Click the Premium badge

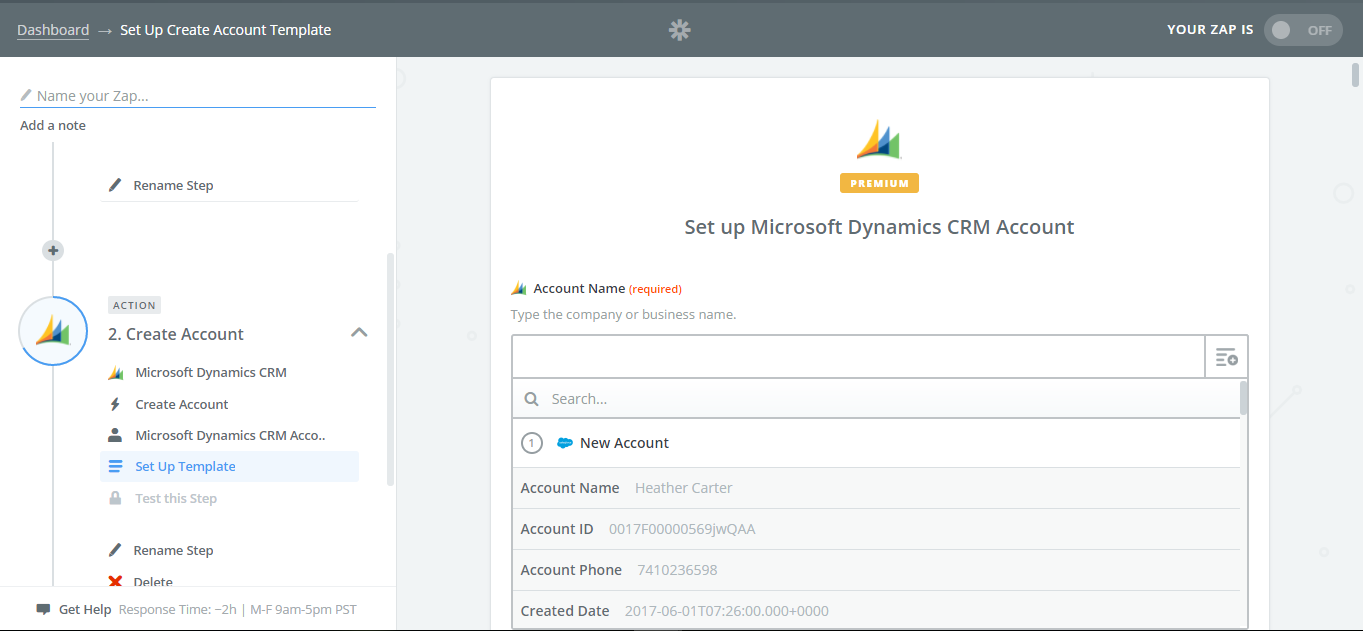pos(879,183)
